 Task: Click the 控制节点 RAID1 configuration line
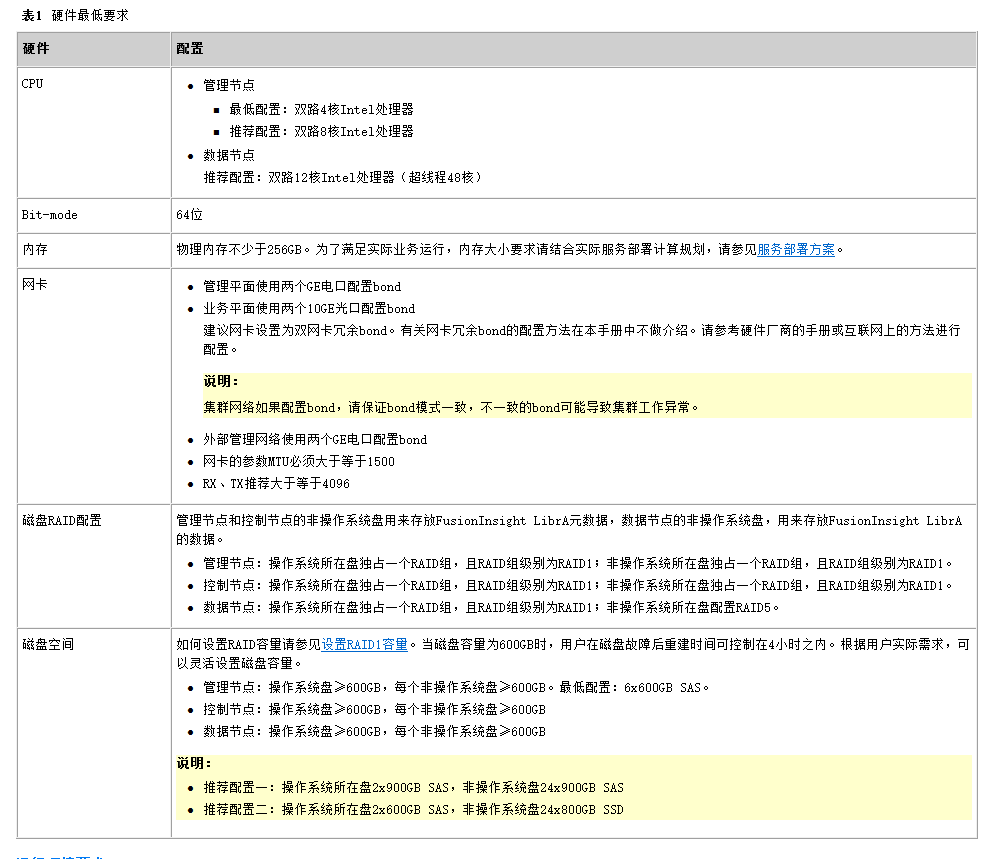pyautogui.click(x=578, y=586)
